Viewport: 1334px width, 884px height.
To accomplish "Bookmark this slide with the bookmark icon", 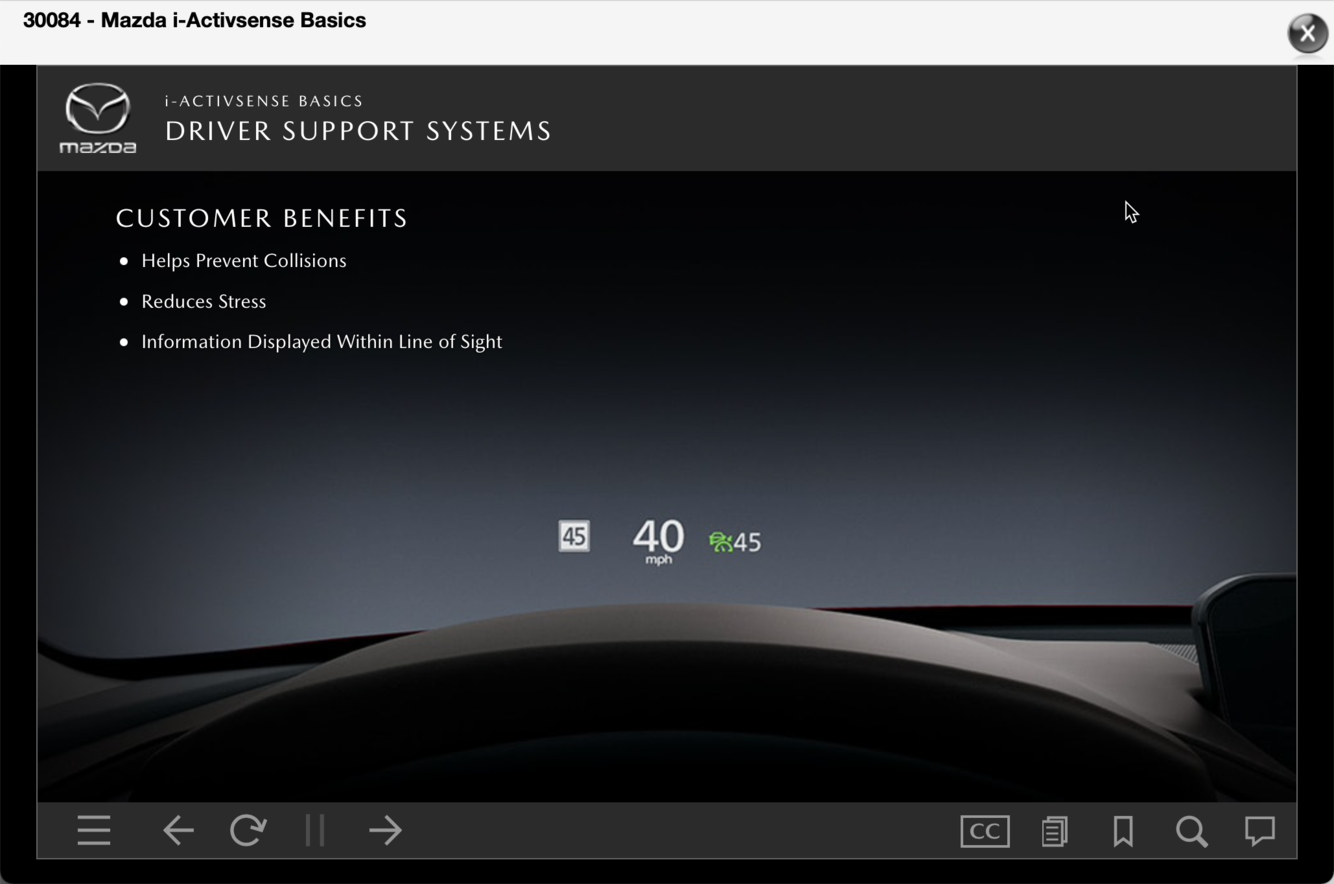I will (x=1123, y=831).
